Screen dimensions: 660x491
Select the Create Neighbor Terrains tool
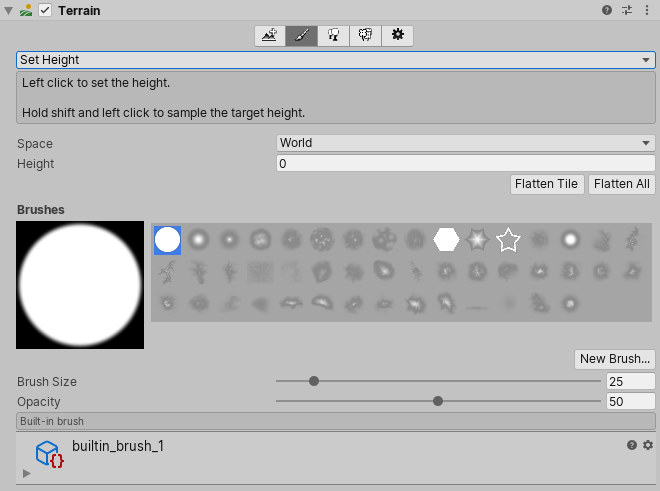(270, 36)
